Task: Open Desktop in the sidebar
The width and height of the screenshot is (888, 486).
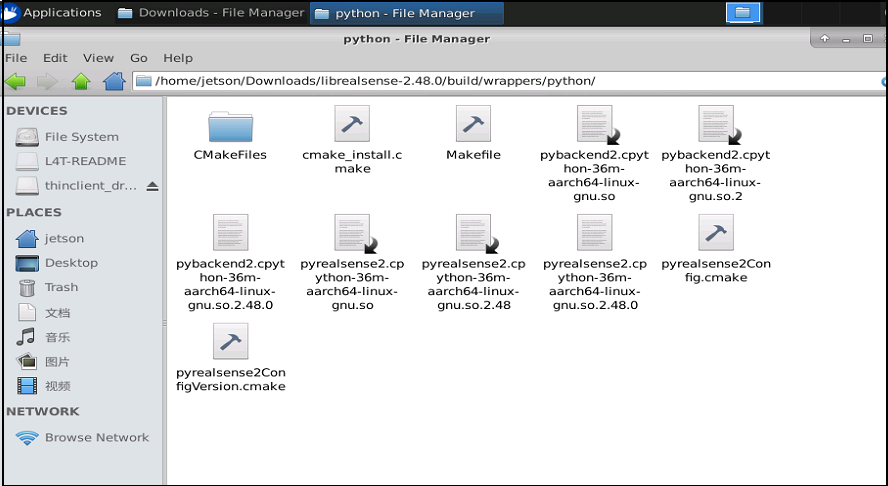Action: click(x=57, y=263)
